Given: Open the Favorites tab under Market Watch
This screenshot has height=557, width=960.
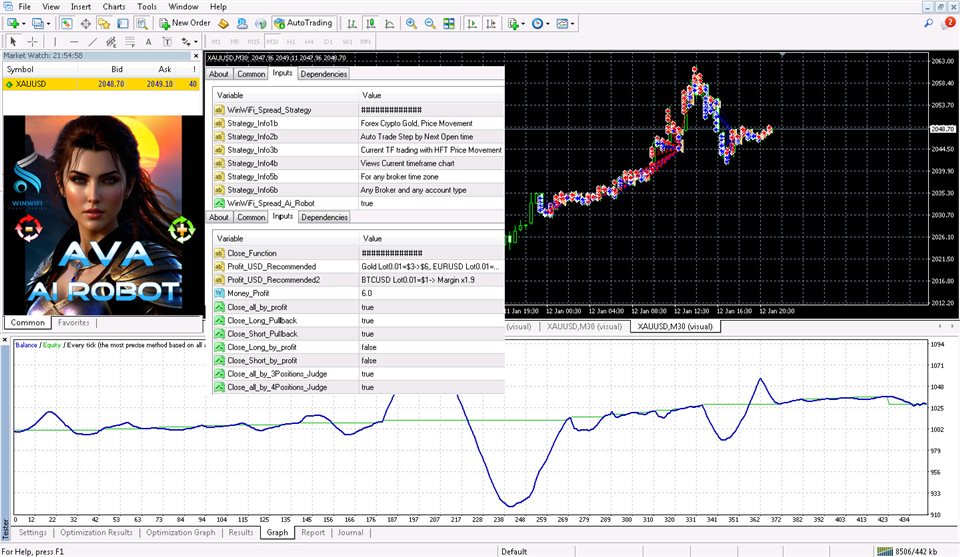Looking at the screenshot, I should [73, 323].
